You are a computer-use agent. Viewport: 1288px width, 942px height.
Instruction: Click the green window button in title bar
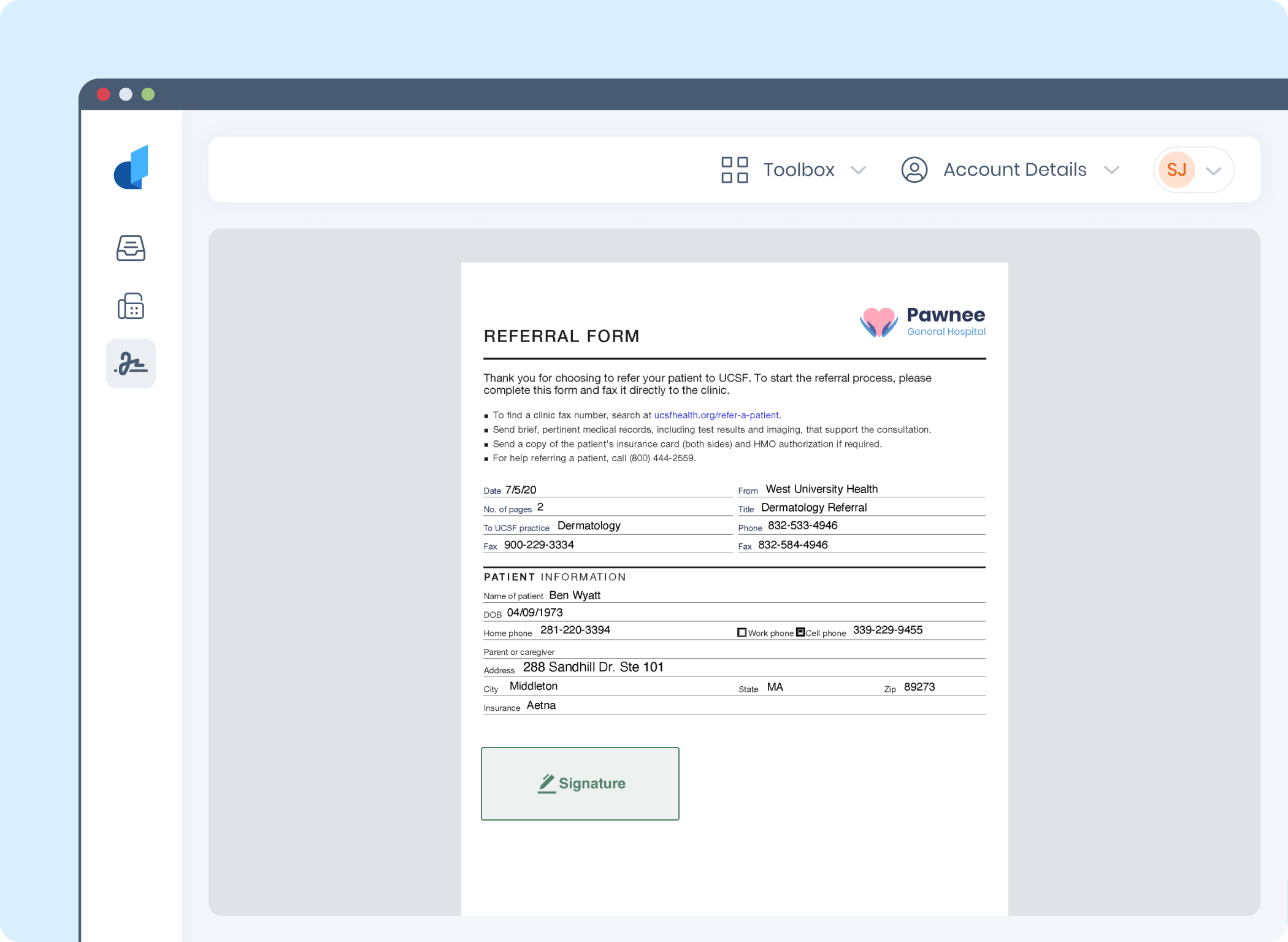tap(148, 94)
